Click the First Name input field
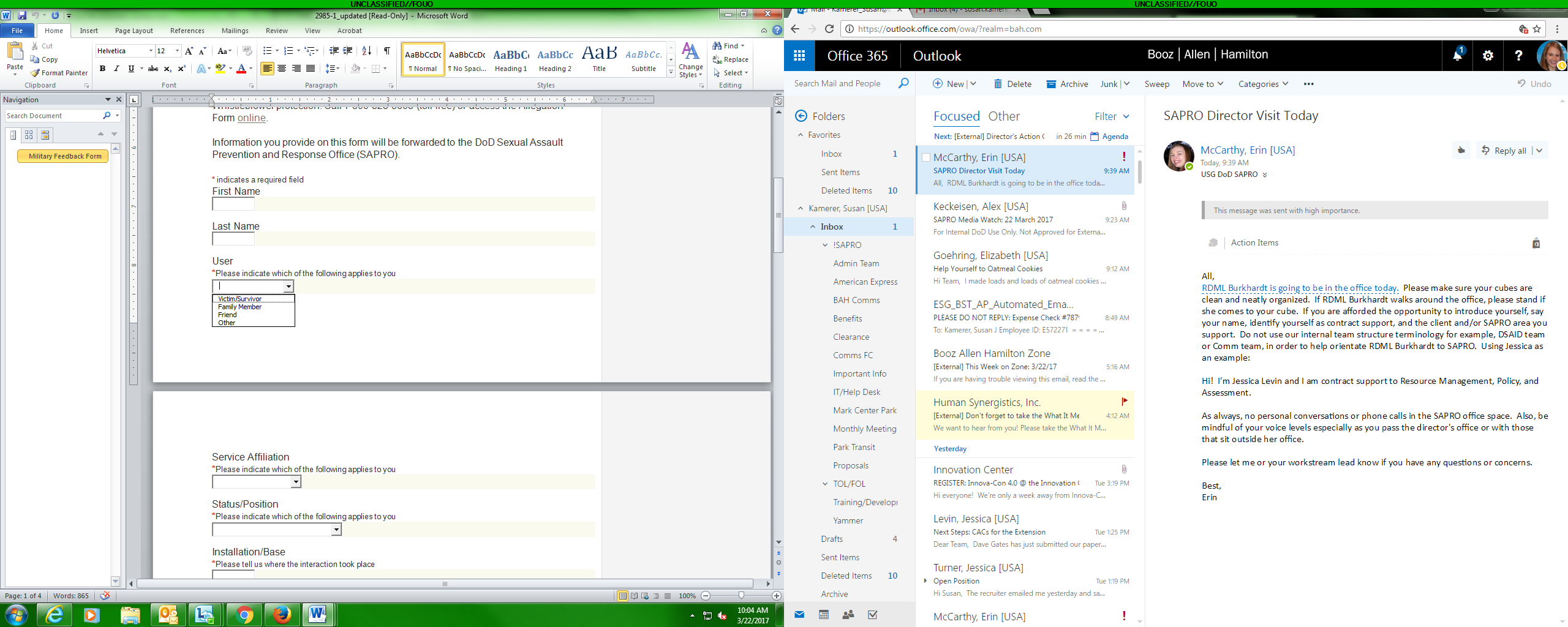 [x=233, y=204]
